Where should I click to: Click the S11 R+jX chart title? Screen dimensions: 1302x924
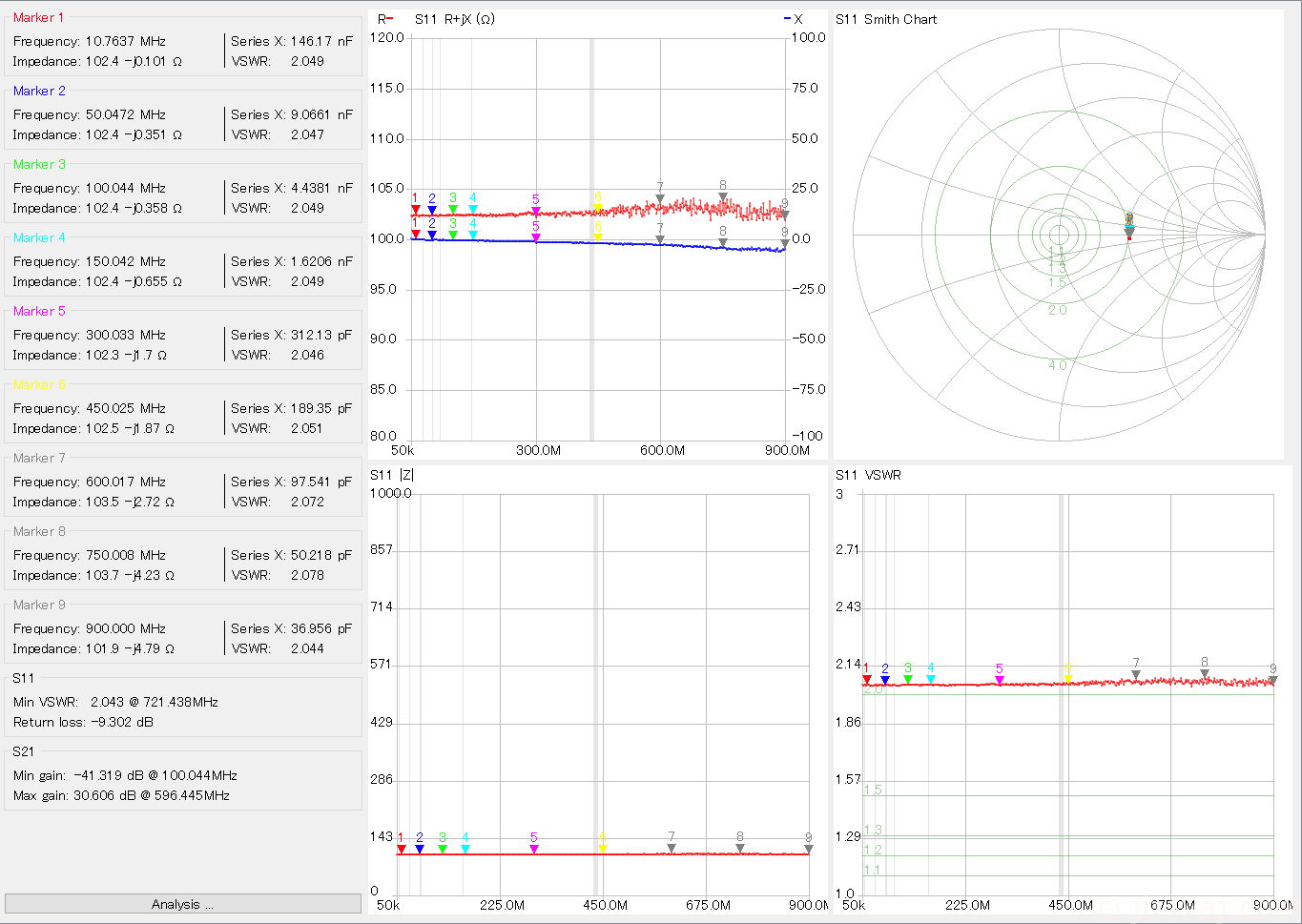tap(455, 19)
